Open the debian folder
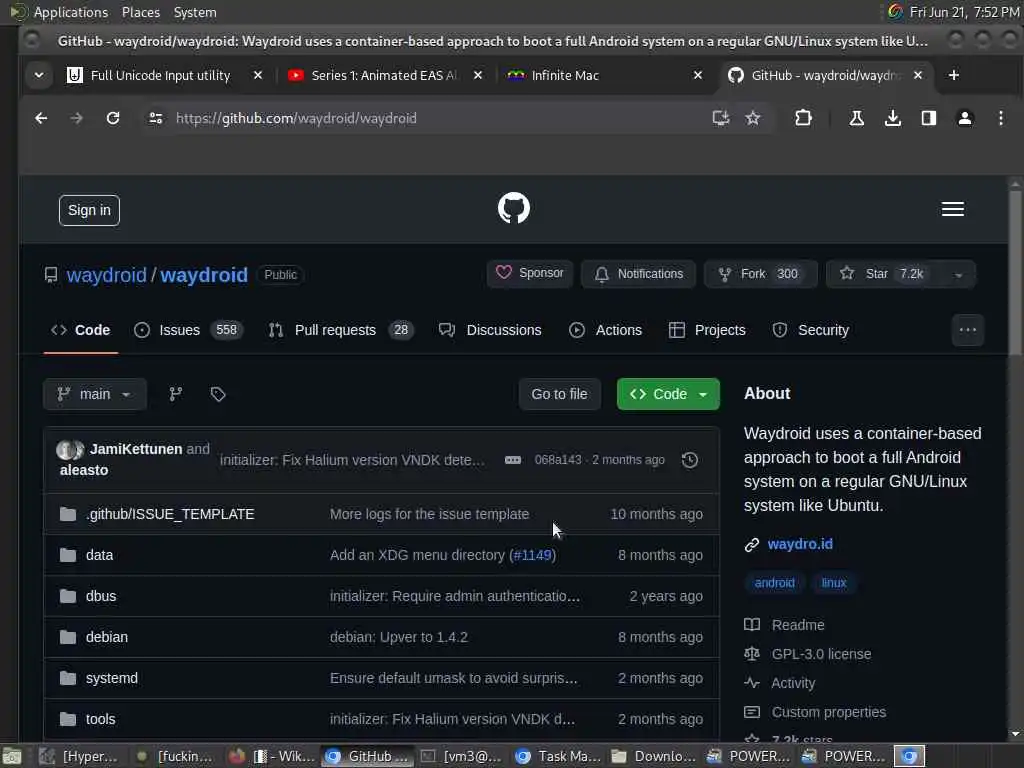This screenshot has width=1024, height=768. pos(106,637)
